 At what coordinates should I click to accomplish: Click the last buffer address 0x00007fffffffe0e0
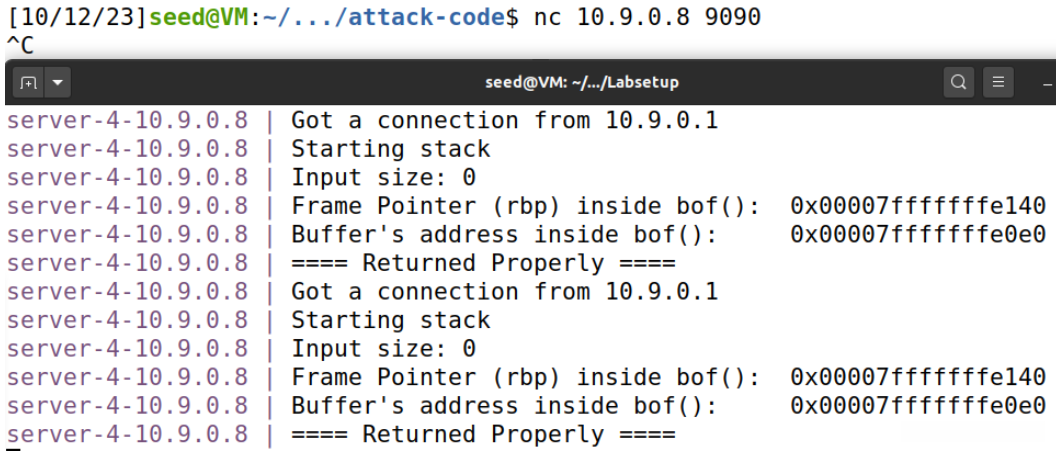(x=917, y=406)
